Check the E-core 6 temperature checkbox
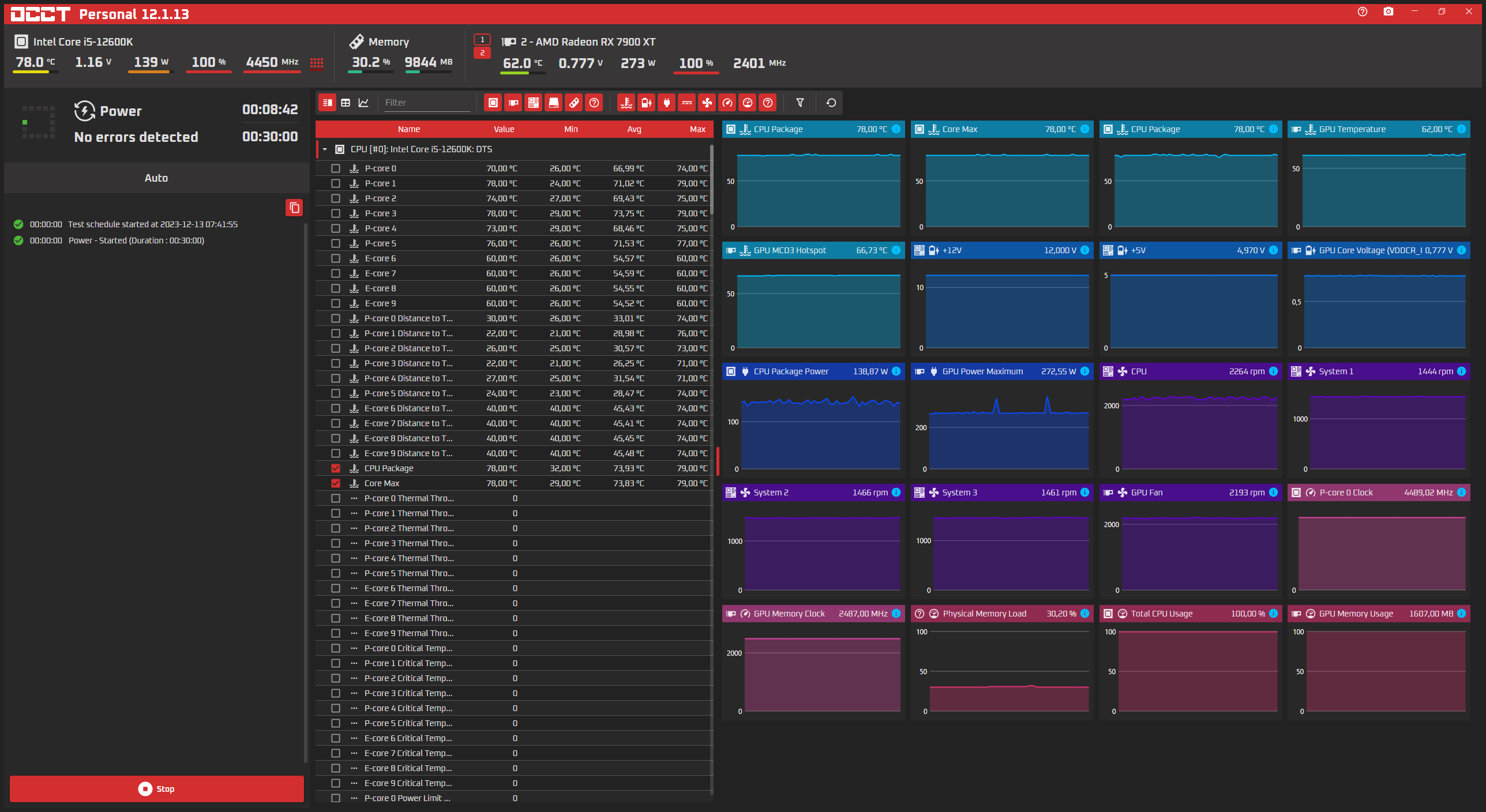Screen dimensions: 1486x812 coord(336,258)
